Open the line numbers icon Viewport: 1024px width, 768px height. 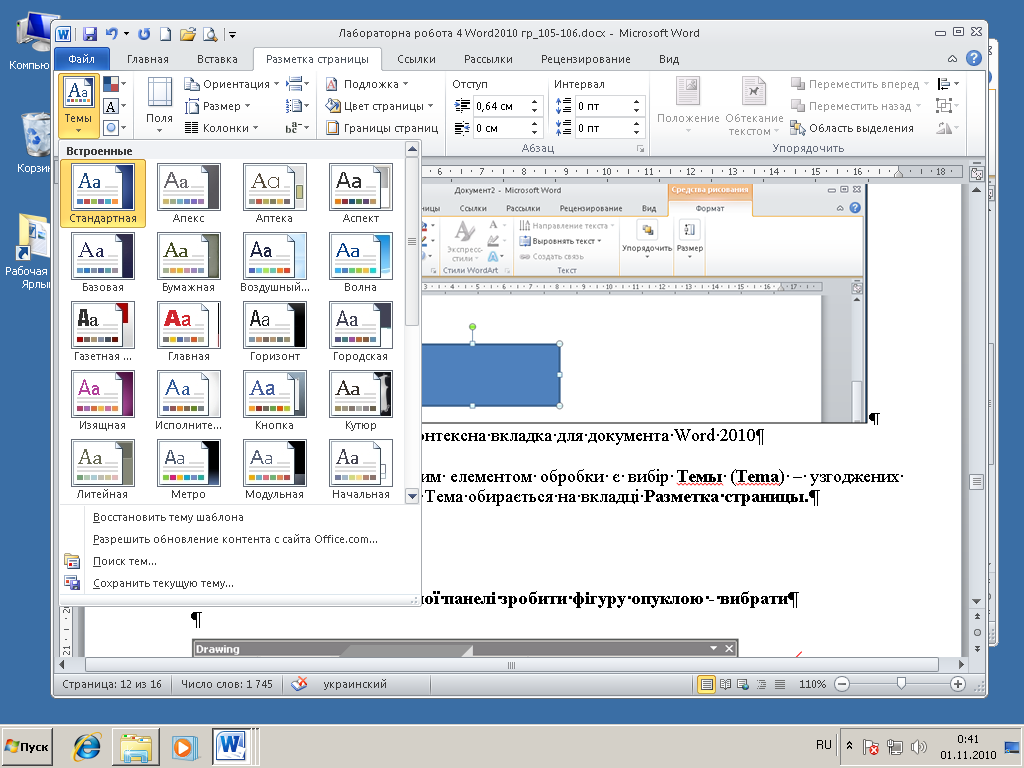coord(298,106)
